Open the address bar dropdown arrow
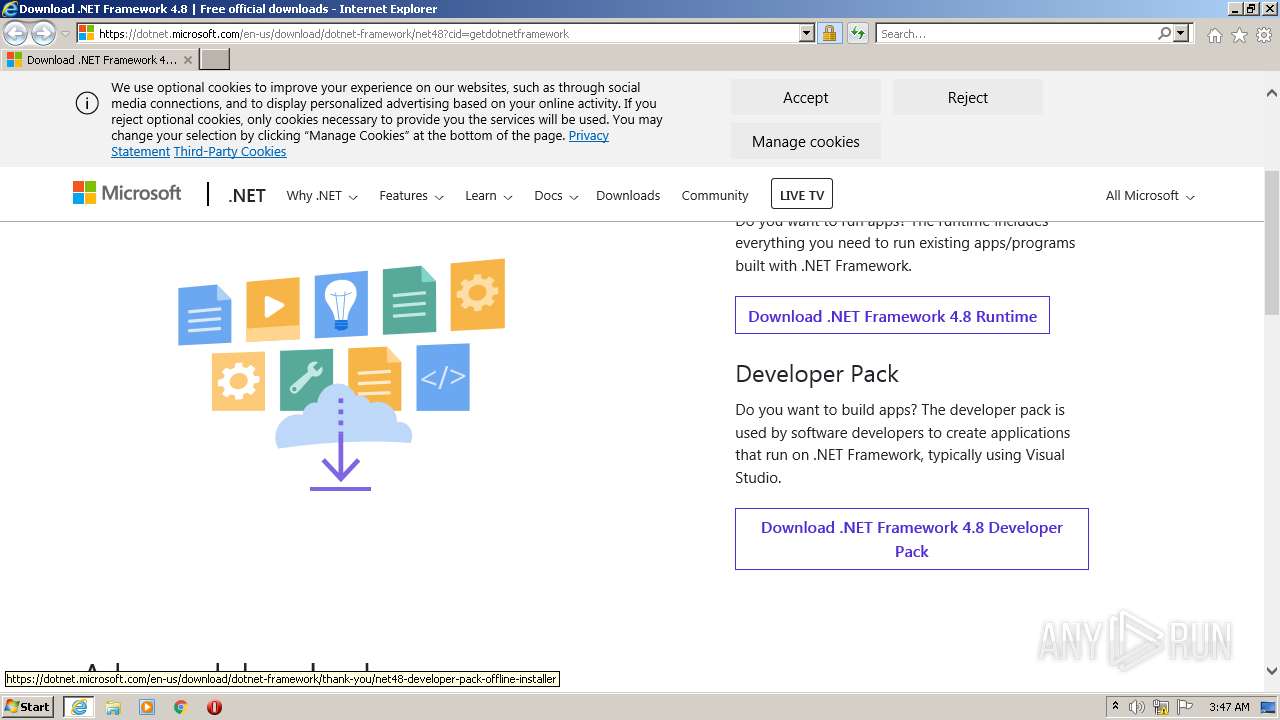Viewport: 1280px width, 720px height. [x=807, y=33]
